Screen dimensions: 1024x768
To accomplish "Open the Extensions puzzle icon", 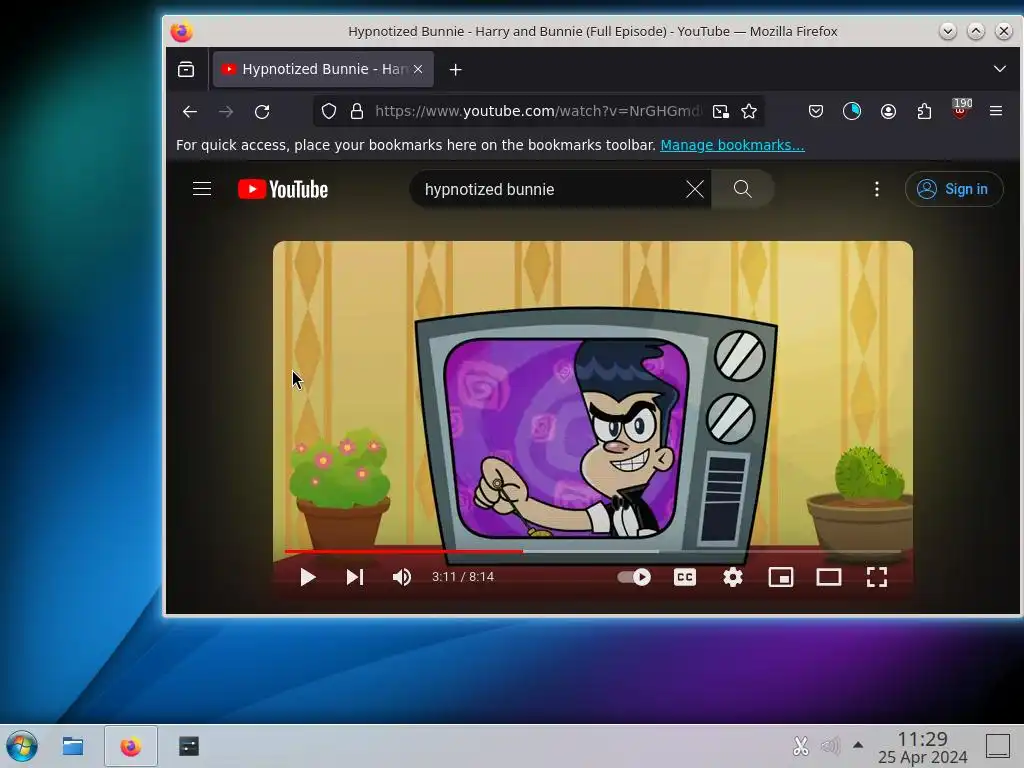I will (x=924, y=112).
